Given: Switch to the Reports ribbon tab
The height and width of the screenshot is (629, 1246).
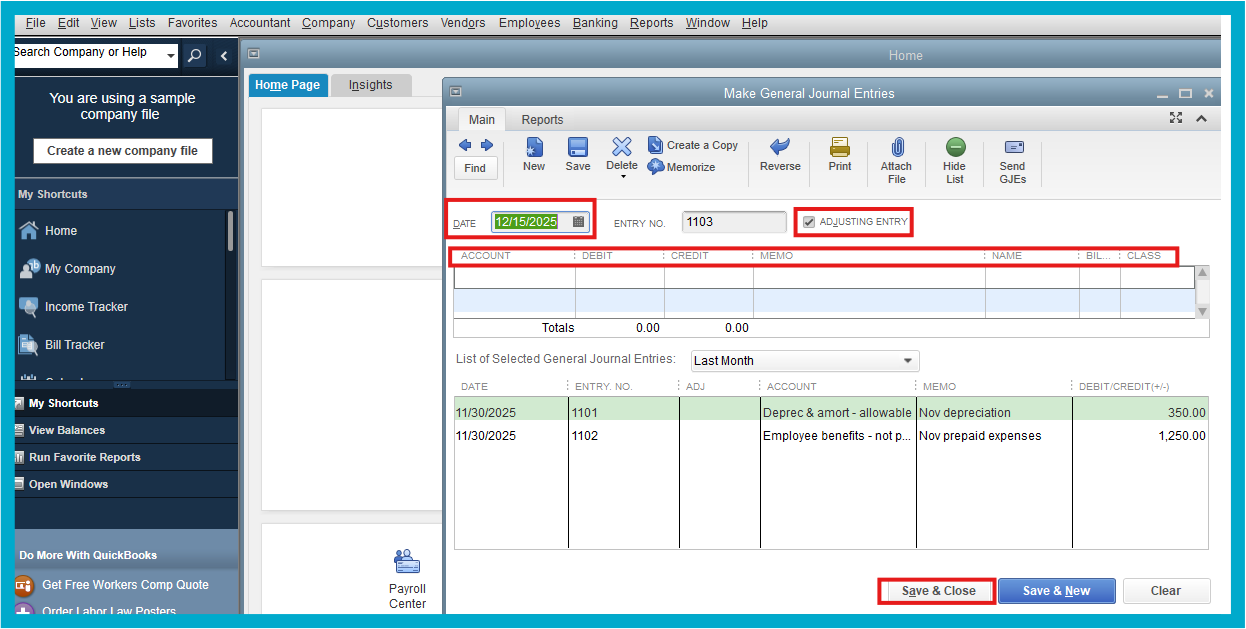Looking at the screenshot, I should (x=542, y=120).
